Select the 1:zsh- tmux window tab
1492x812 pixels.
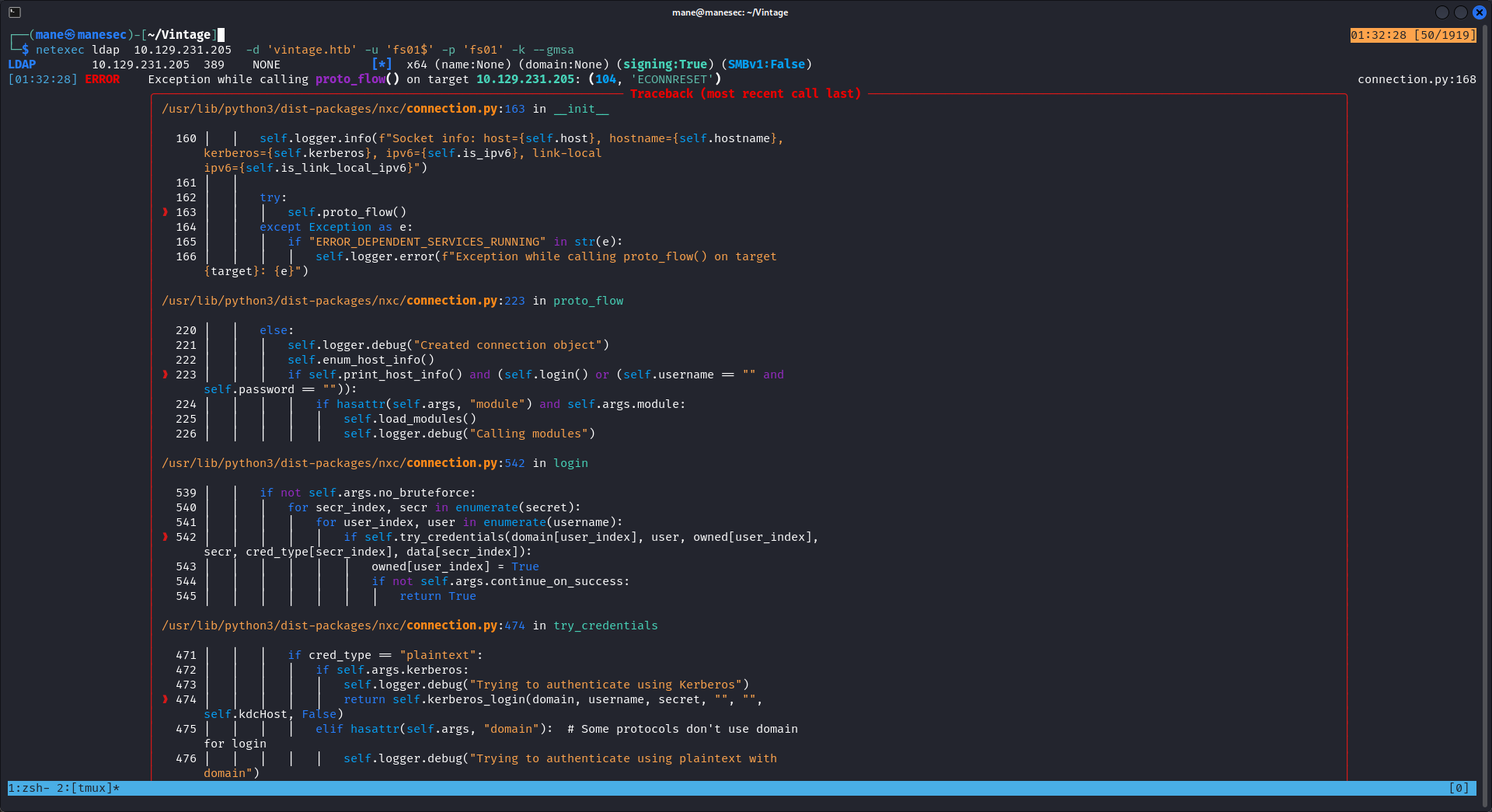pyautogui.click(x=29, y=788)
